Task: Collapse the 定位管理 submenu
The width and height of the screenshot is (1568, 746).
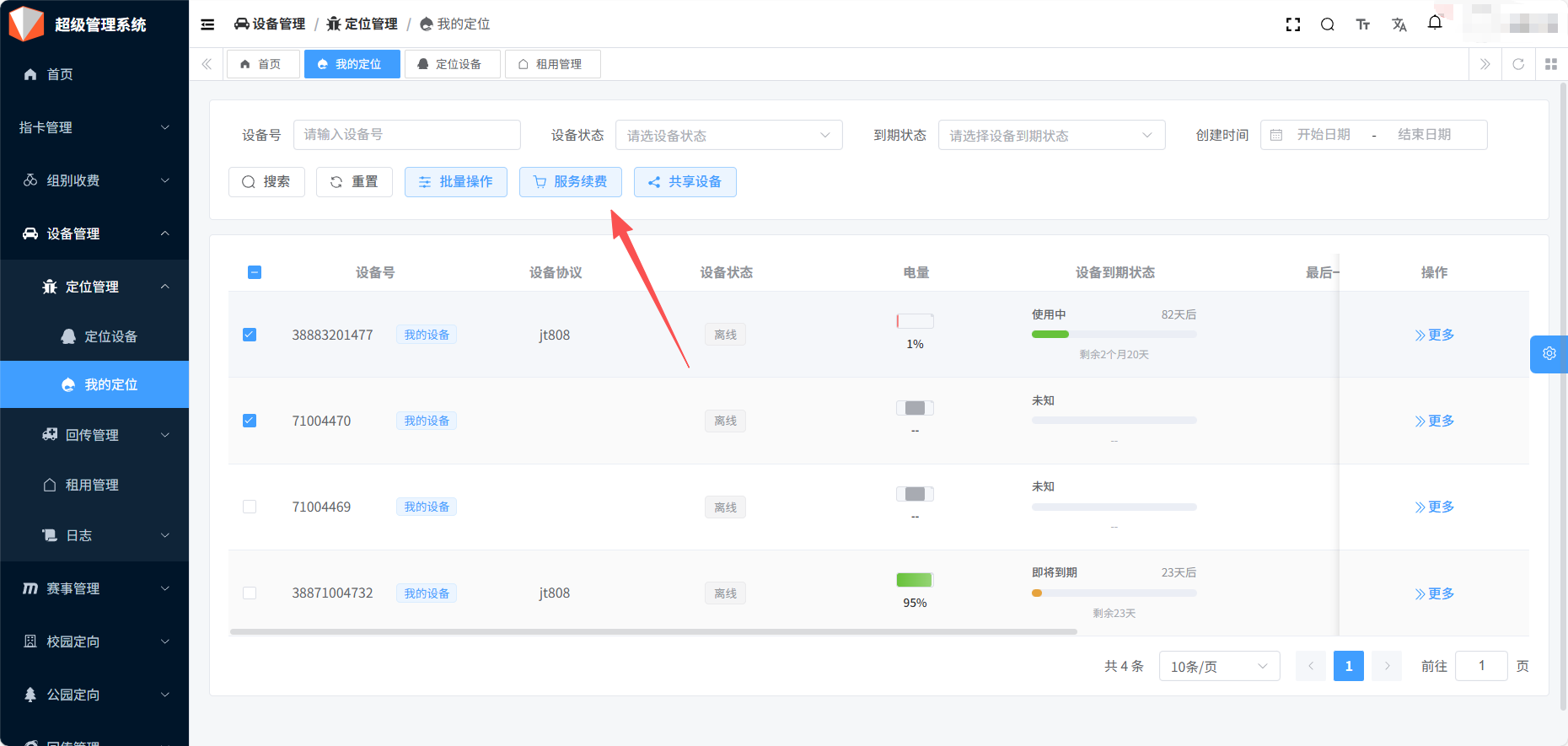Action: click(94, 287)
